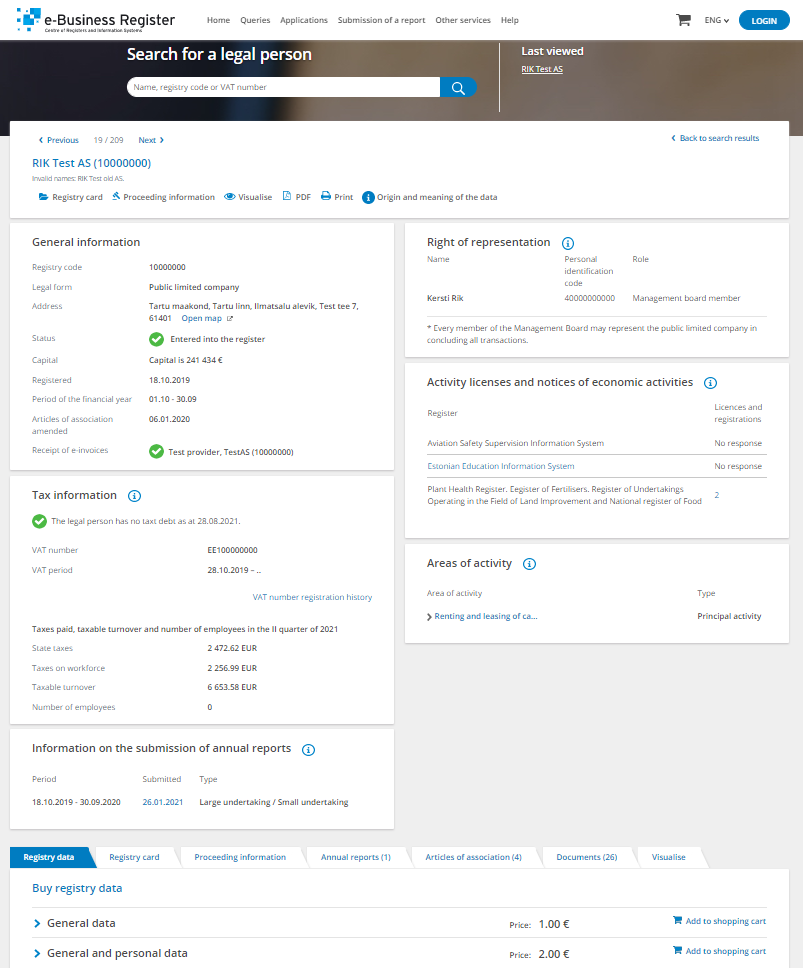Click external link icon after Open map
This screenshot has width=803, height=968.
[230, 319]
